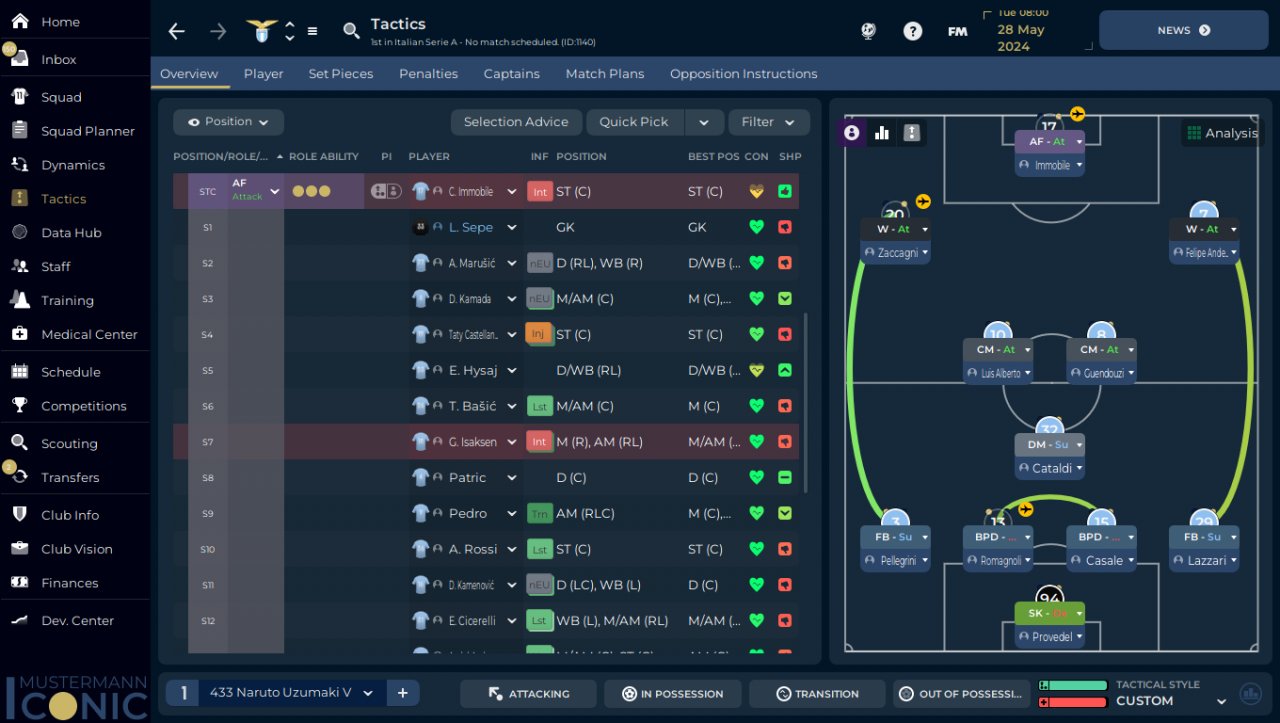Open the header list menu icon
Screen dimensions: 1280x723
point(312,31)
